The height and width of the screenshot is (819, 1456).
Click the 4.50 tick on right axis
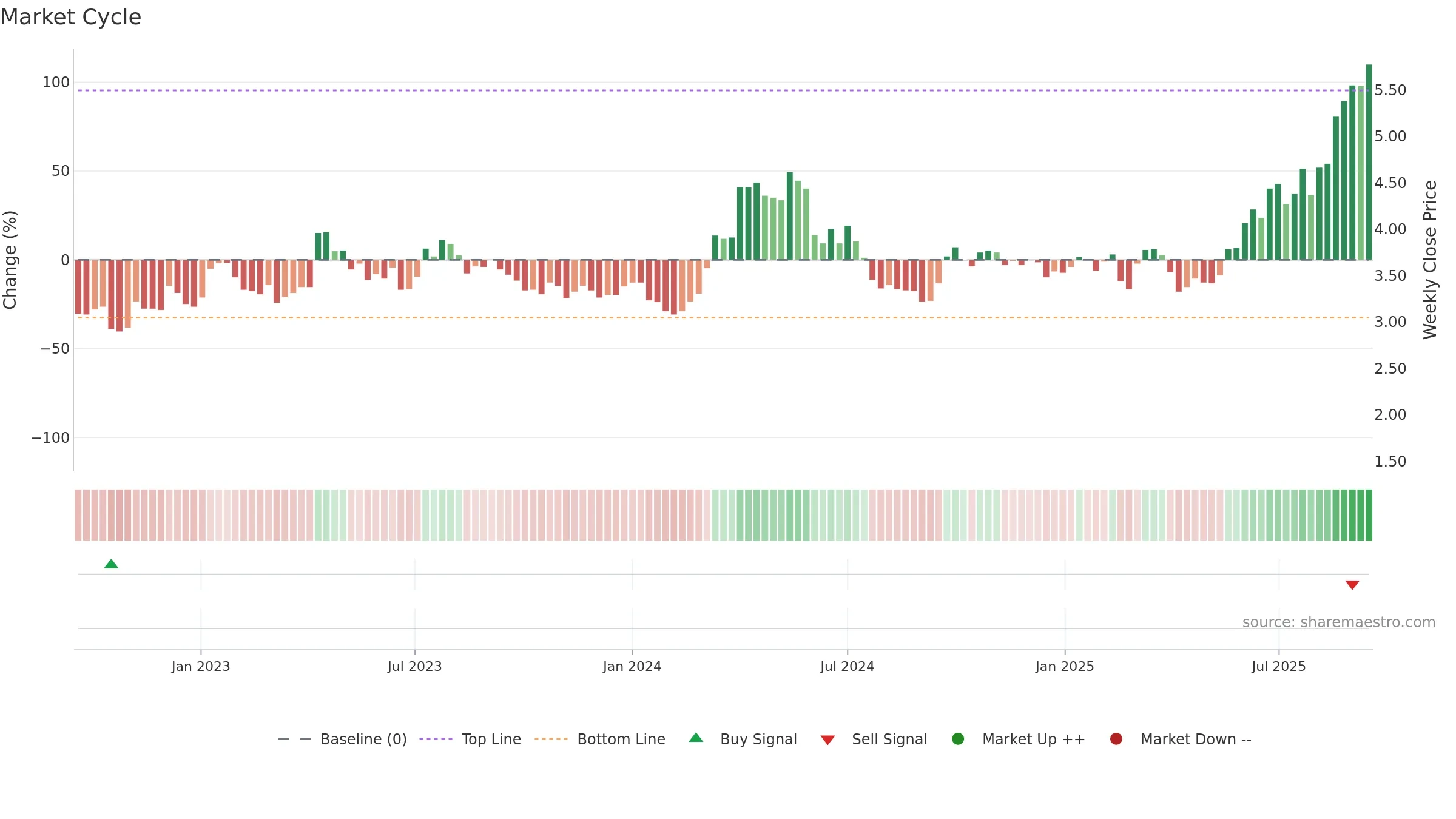[x=1390, y=183]
